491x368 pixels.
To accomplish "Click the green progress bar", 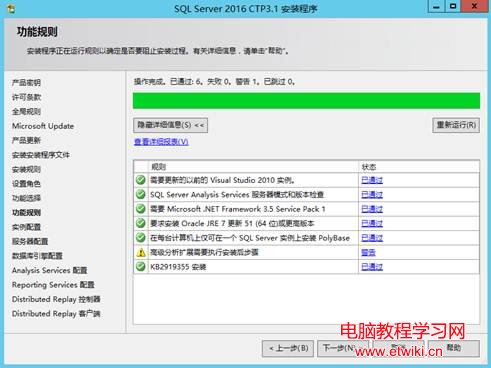I will click(306, 101).
